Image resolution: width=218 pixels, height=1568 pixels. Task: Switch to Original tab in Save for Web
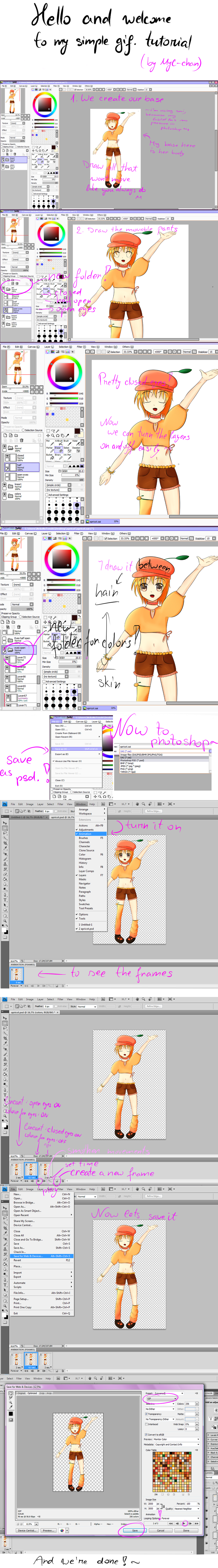(x=21, y=1393)
